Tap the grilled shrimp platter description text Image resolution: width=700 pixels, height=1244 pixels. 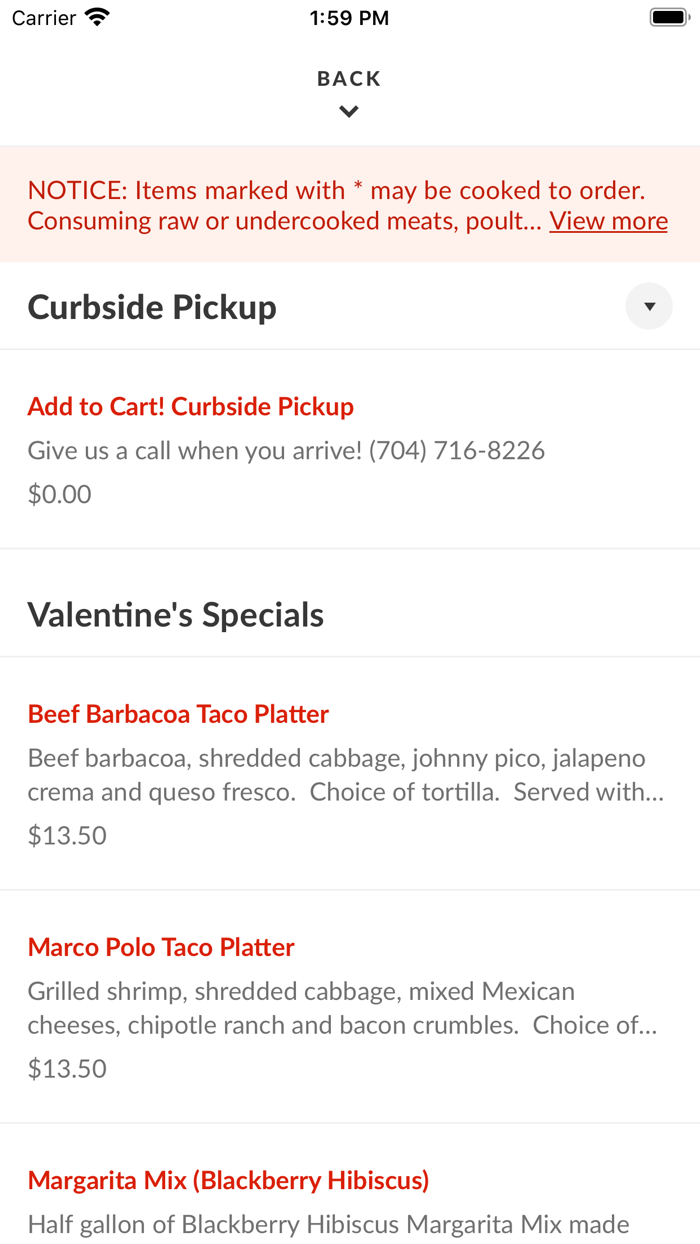(342, 1008)
